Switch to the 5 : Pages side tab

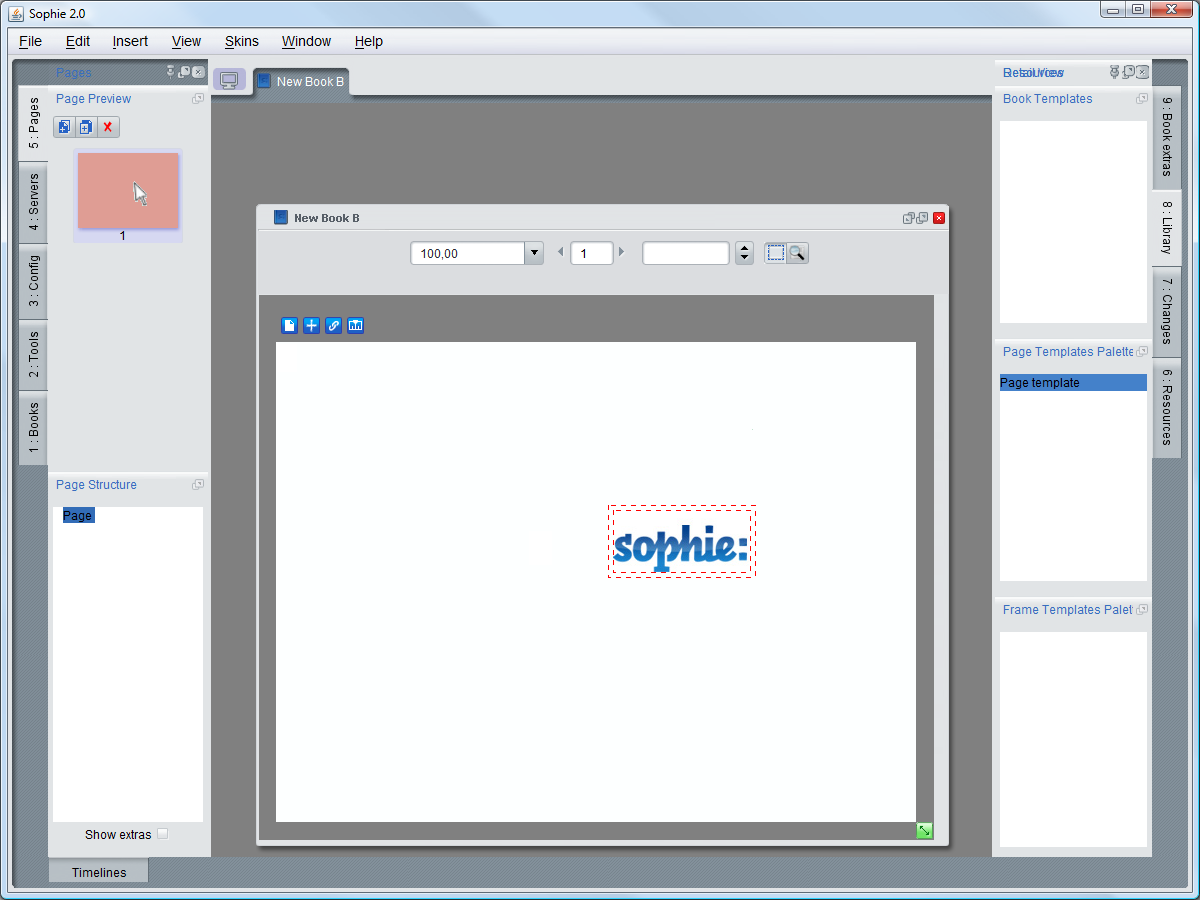(x=33, y=124)
